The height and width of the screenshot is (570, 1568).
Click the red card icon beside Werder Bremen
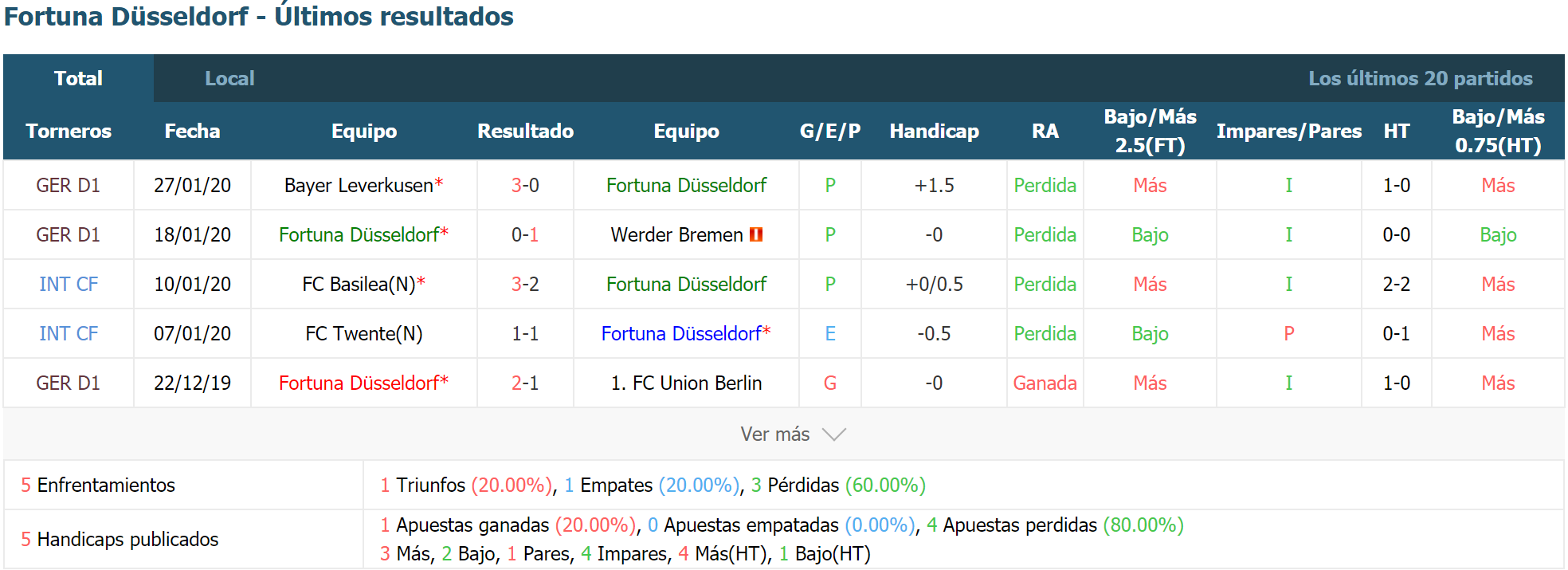(756, 234)
